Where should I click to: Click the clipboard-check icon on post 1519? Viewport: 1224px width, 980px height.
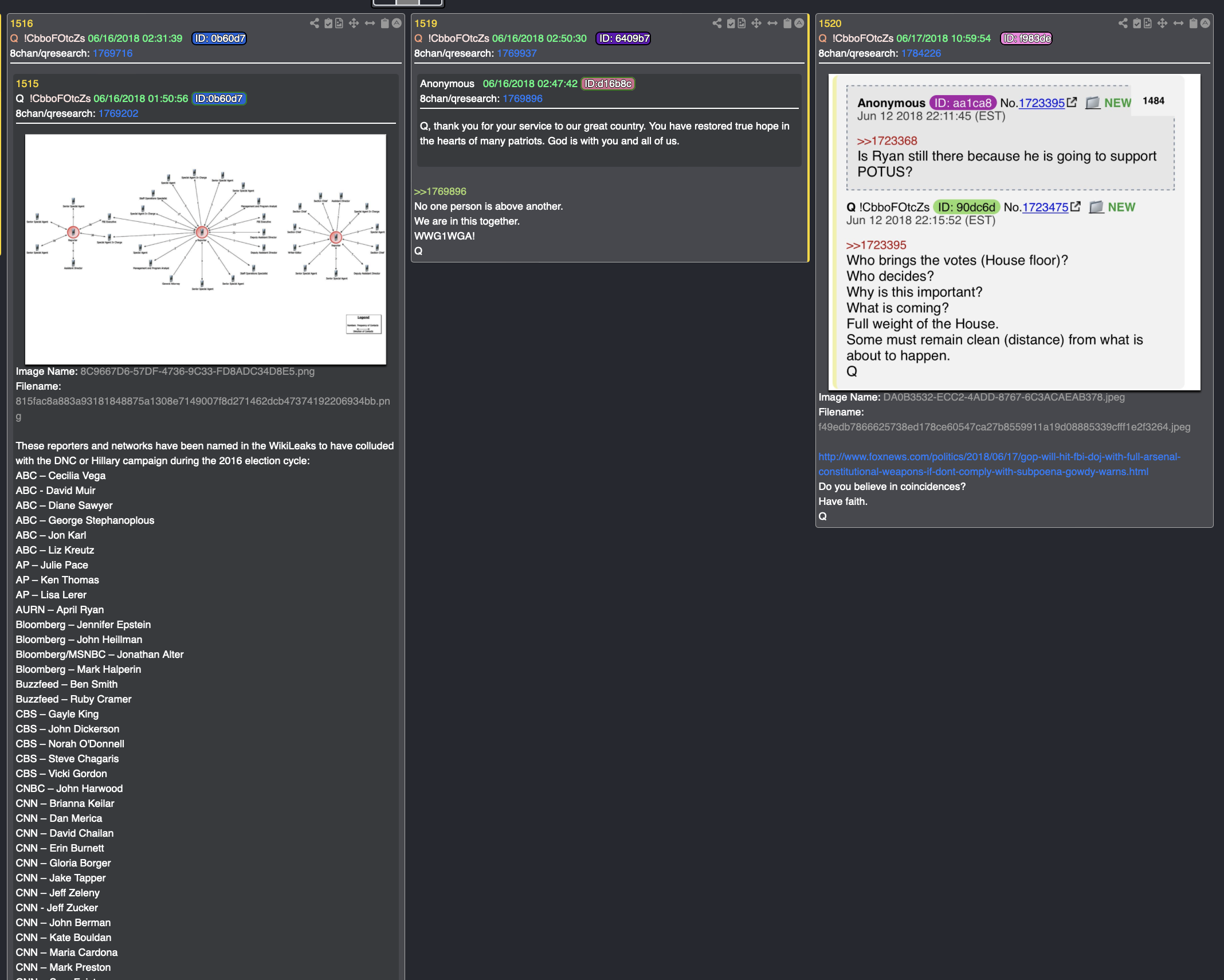[x=731, y=23]
